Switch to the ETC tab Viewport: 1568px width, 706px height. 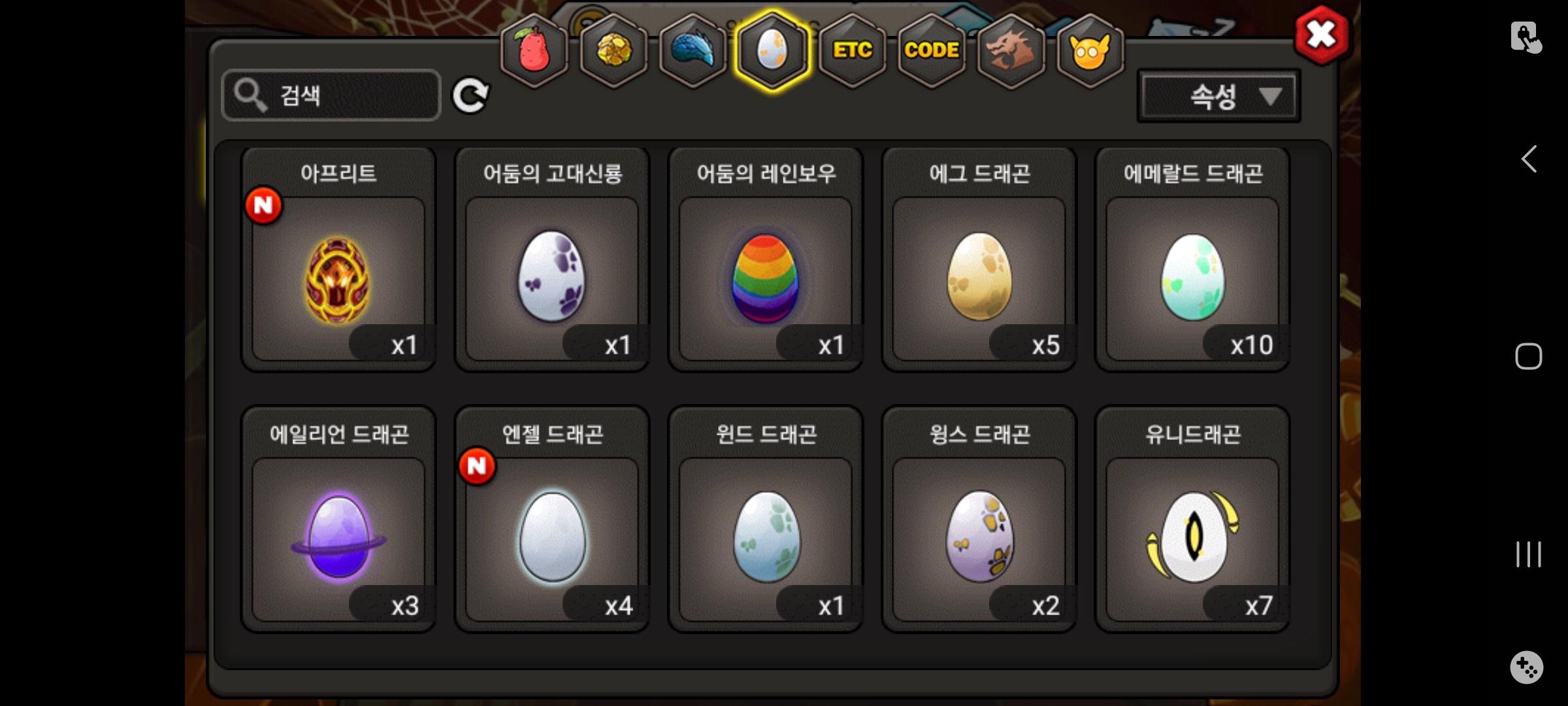pyautogui.click(x=852, y=50)
